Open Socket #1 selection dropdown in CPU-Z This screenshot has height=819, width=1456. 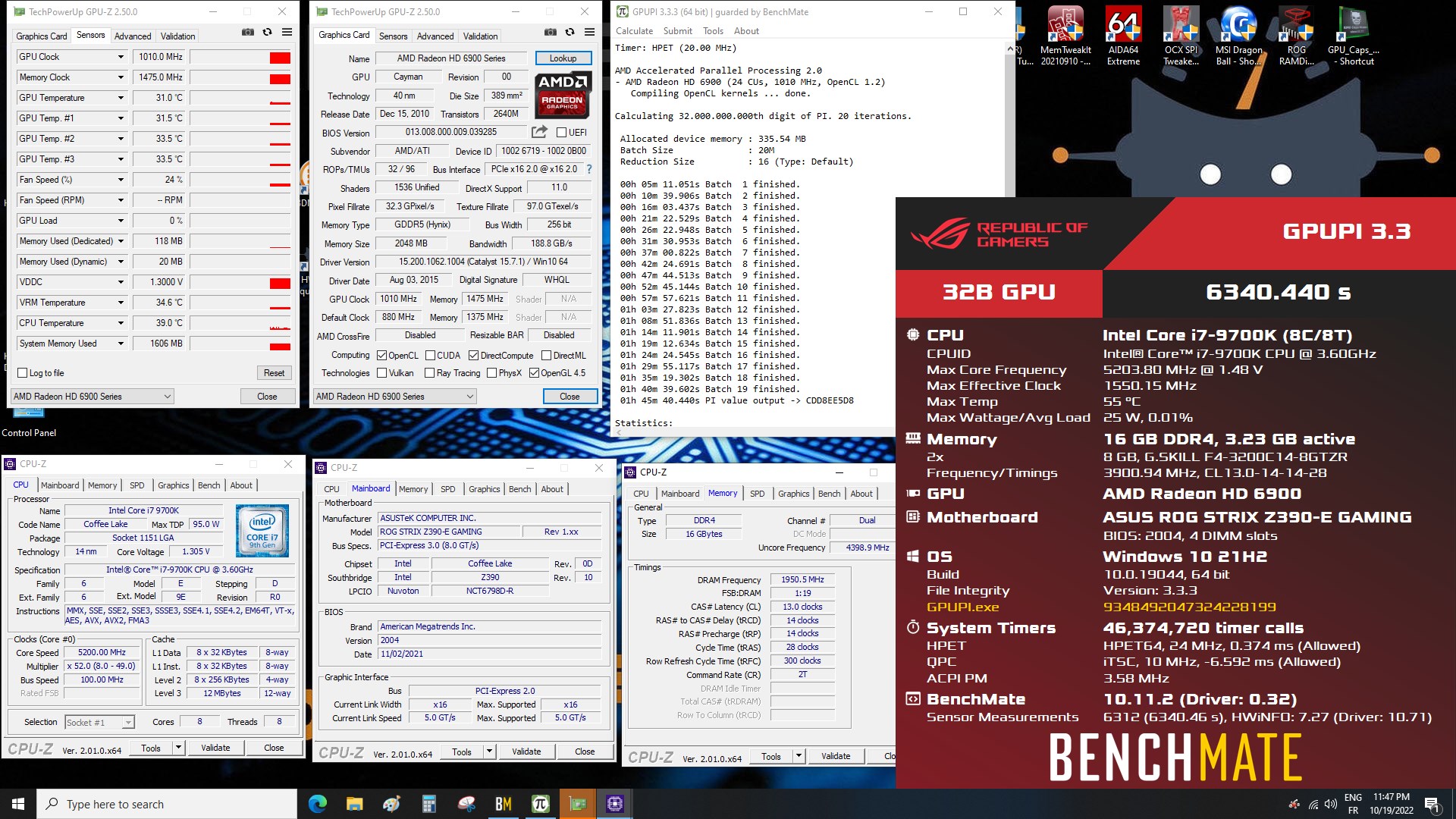[100, 723]
